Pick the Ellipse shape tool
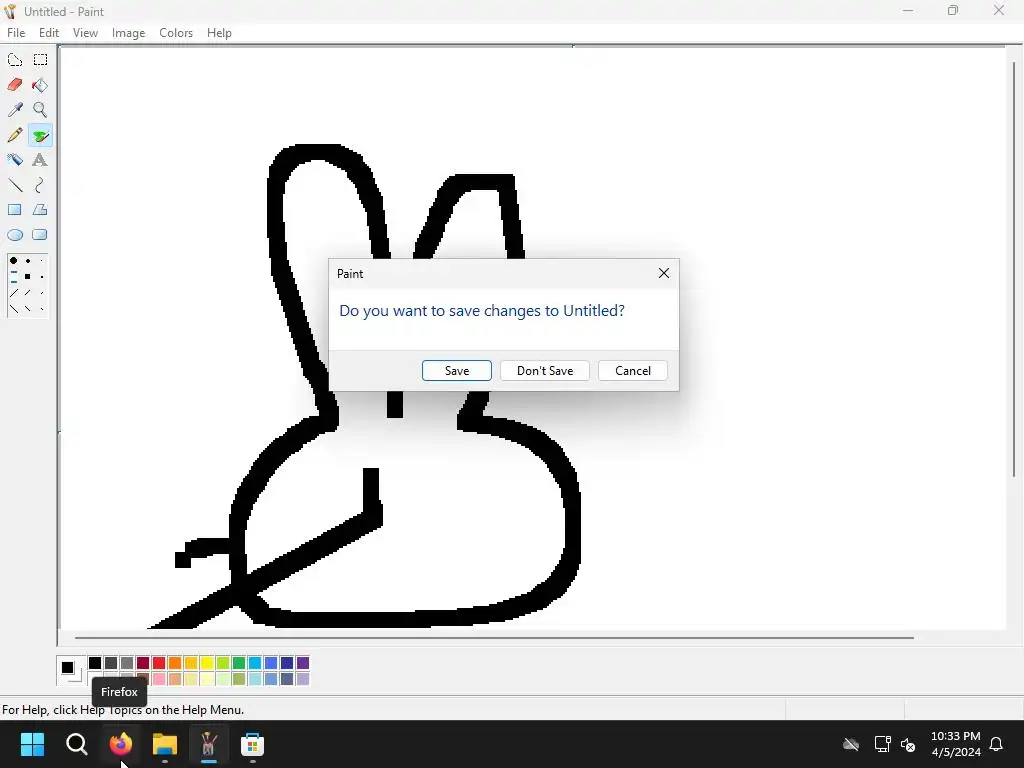The width and height of the screenshot is (1024, 768). (15, 235)
